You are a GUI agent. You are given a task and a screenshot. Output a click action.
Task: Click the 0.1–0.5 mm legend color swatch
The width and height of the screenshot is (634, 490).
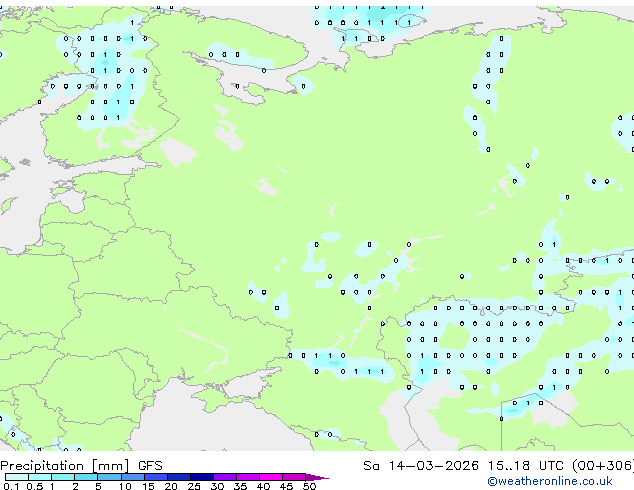point(17,477)
